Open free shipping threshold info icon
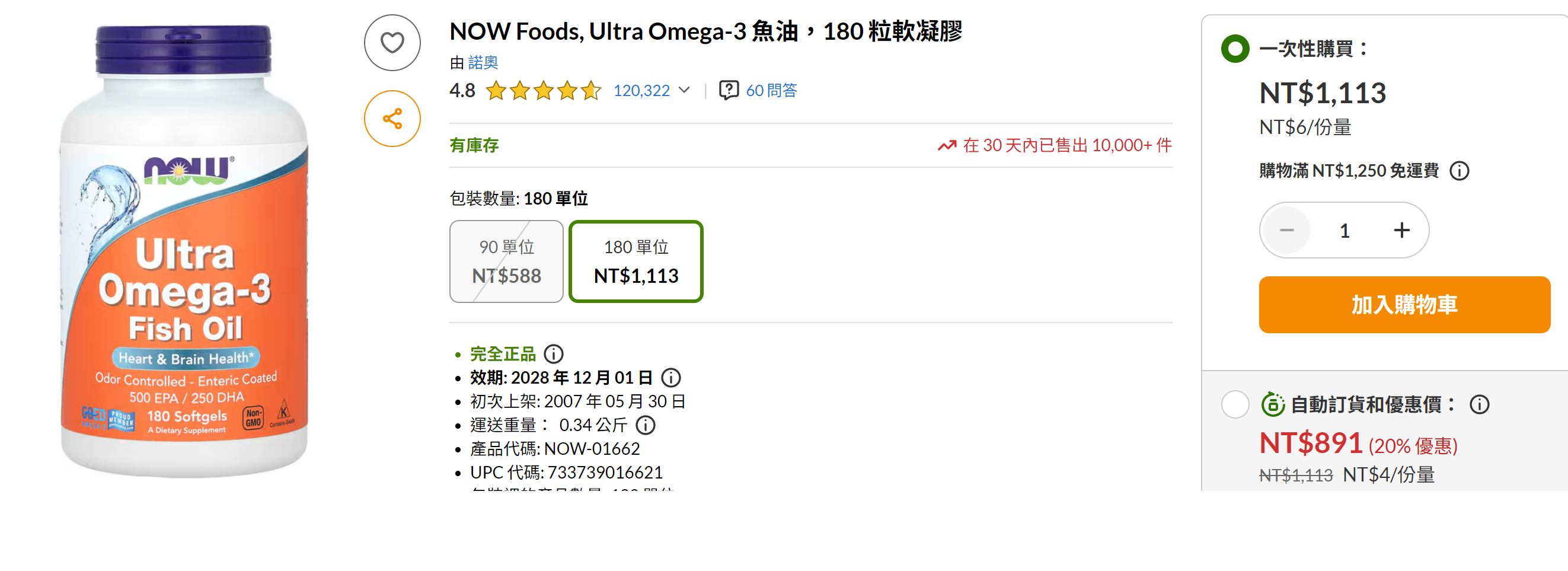The height and width of the screenshot is (571, 1568). pos(1459,170)
